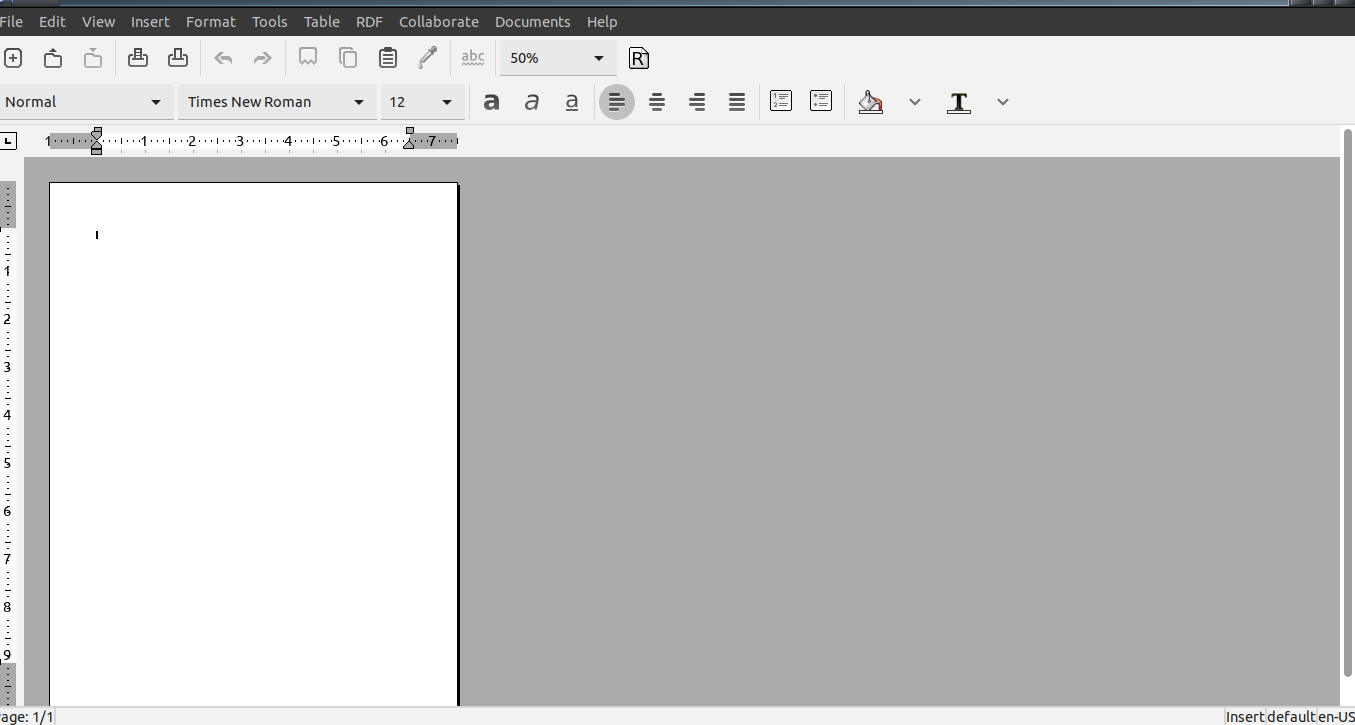Expand the highlight color chevron
The height and width of the screenshot is (725, 1355).
click(915, 102)
